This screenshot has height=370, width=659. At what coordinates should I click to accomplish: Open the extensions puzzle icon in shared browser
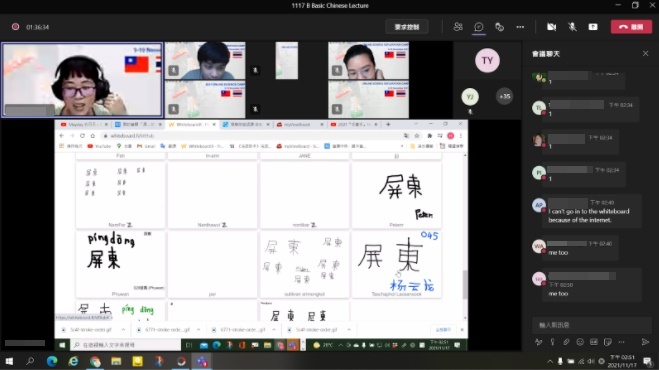click(x=430, y=136)
